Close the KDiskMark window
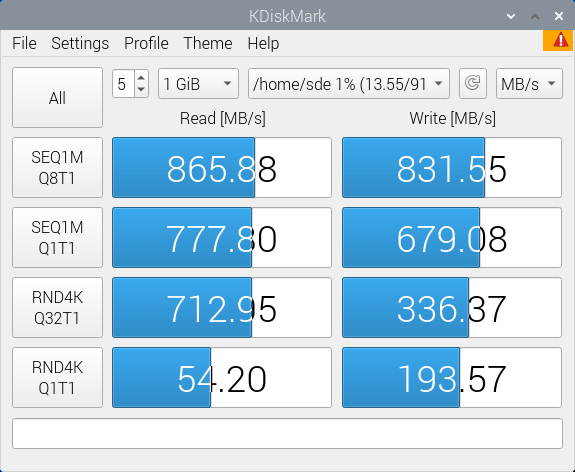This screenshot has height=472, width=575. 559,16
